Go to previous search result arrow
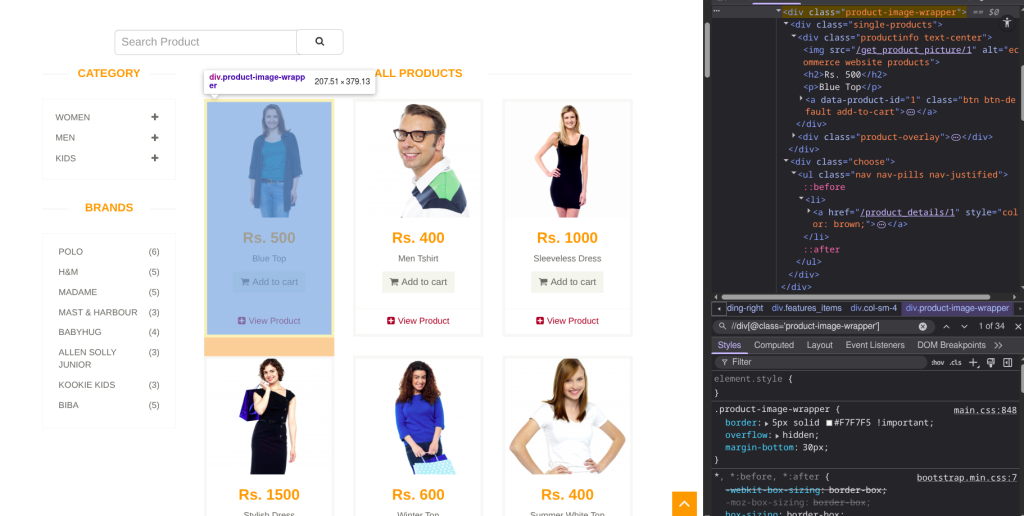The width and height of the screenshot is (1024, 516). coord(946,326)
